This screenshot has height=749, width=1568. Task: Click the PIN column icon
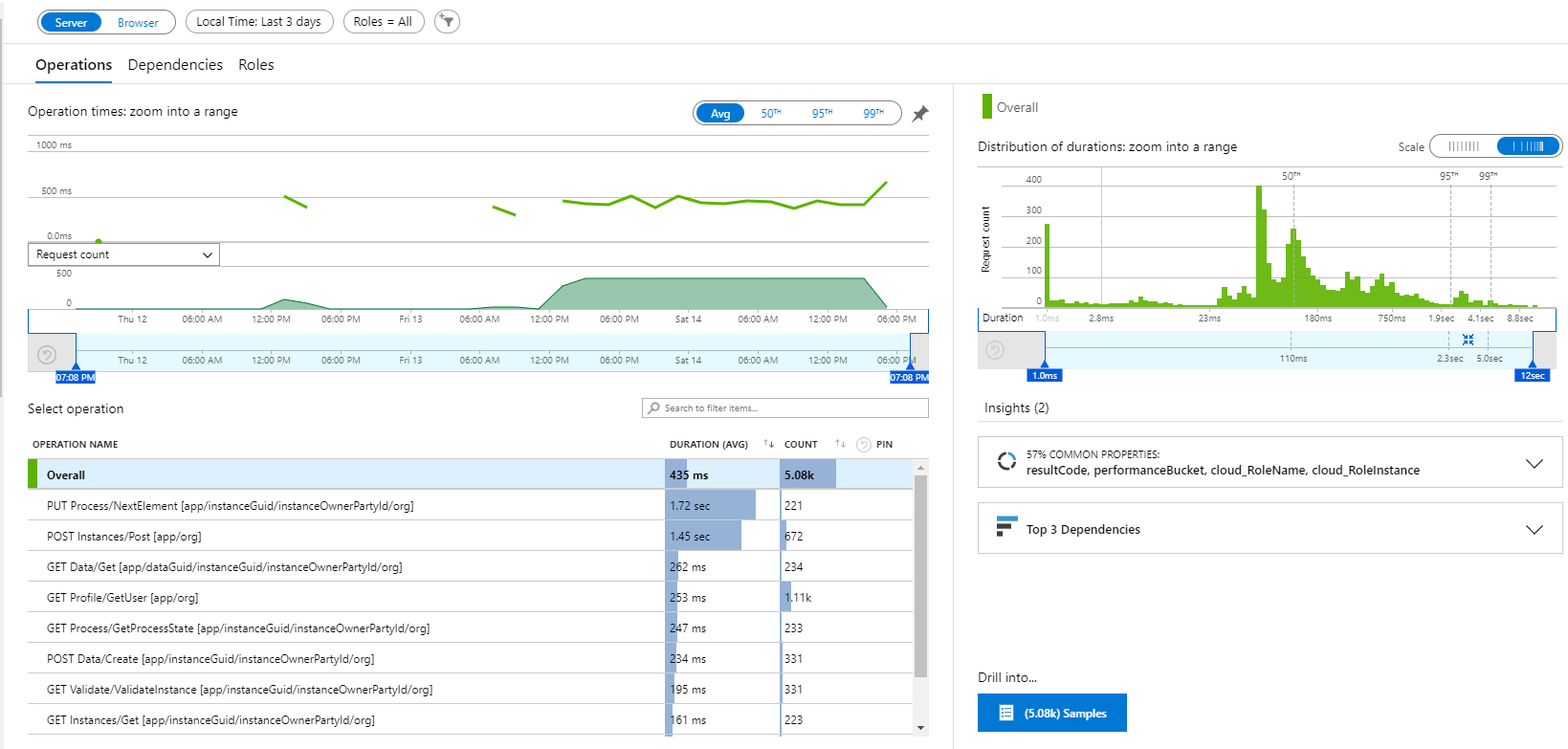coord(864,445)
